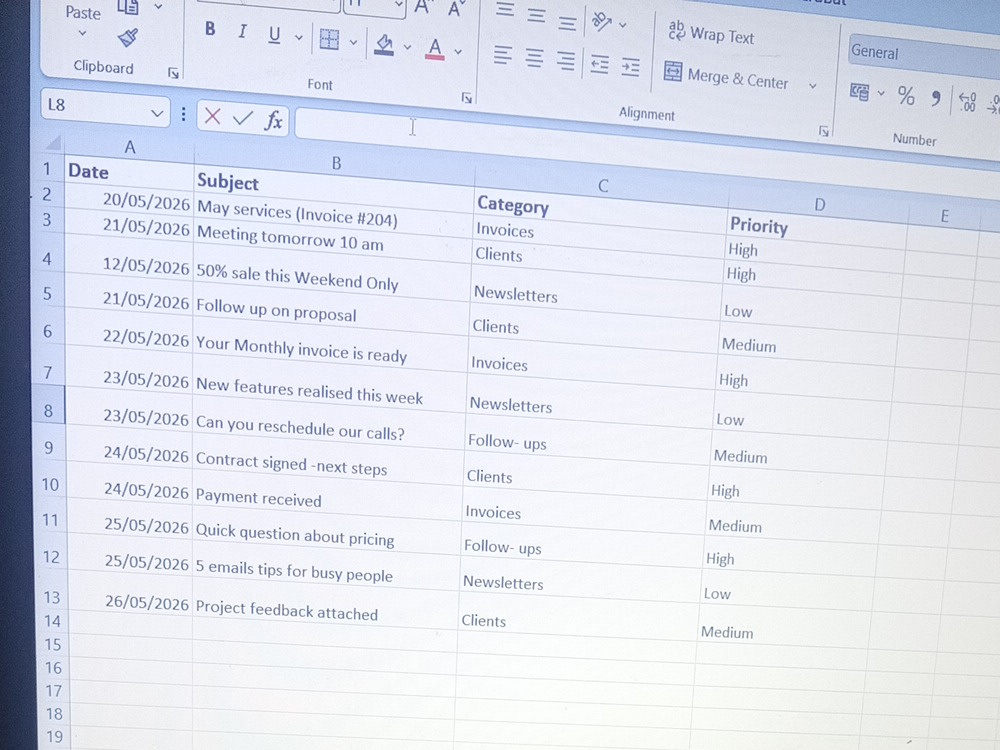
Task: Click the Format Painter brush icon
Action: click(x=128, y=38)
